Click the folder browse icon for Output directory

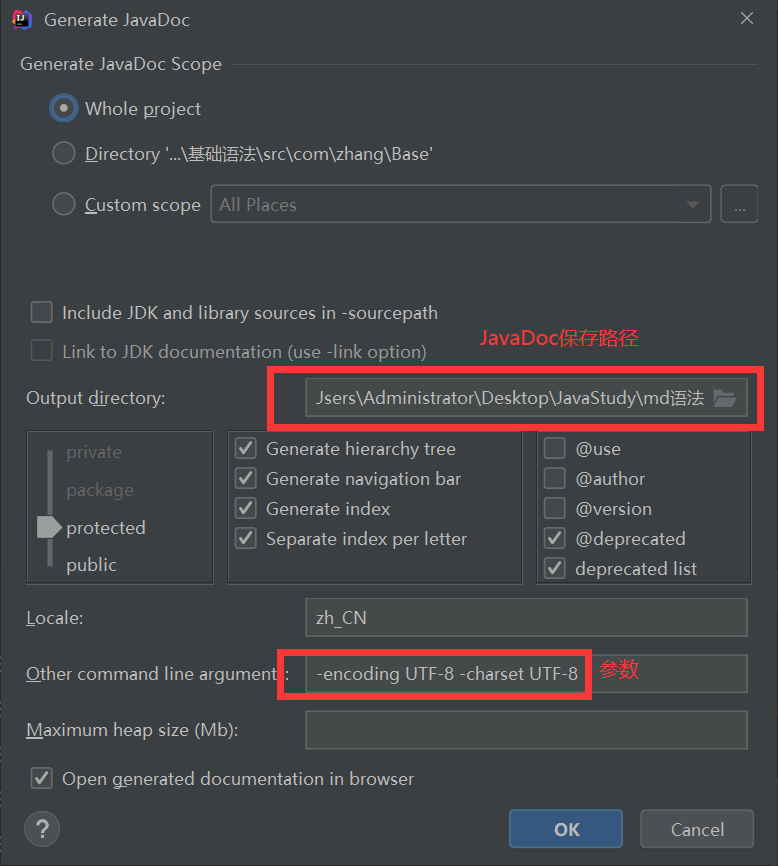tap(725, 399)
